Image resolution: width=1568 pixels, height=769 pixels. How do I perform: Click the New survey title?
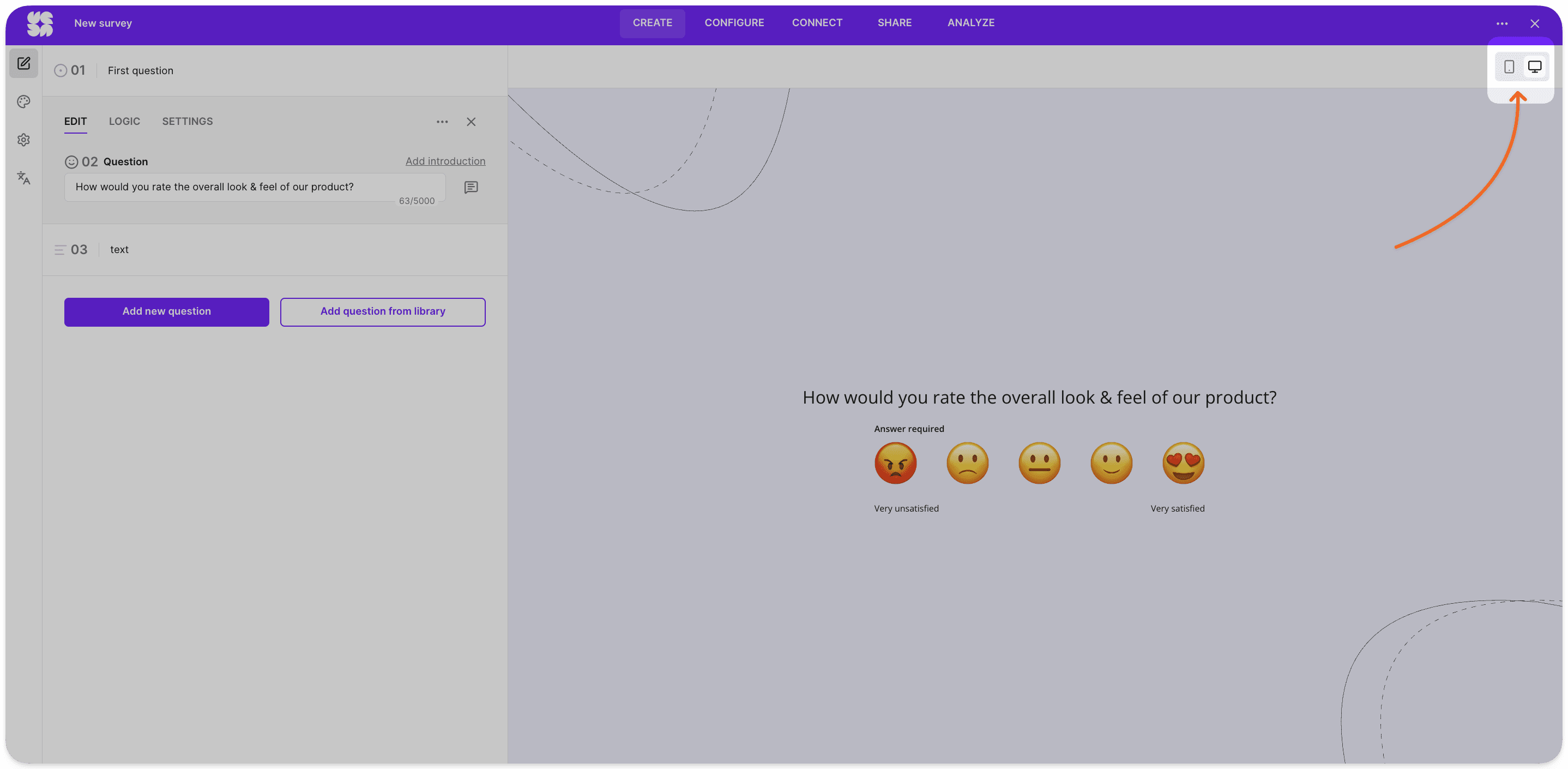(x=103, y=23)
